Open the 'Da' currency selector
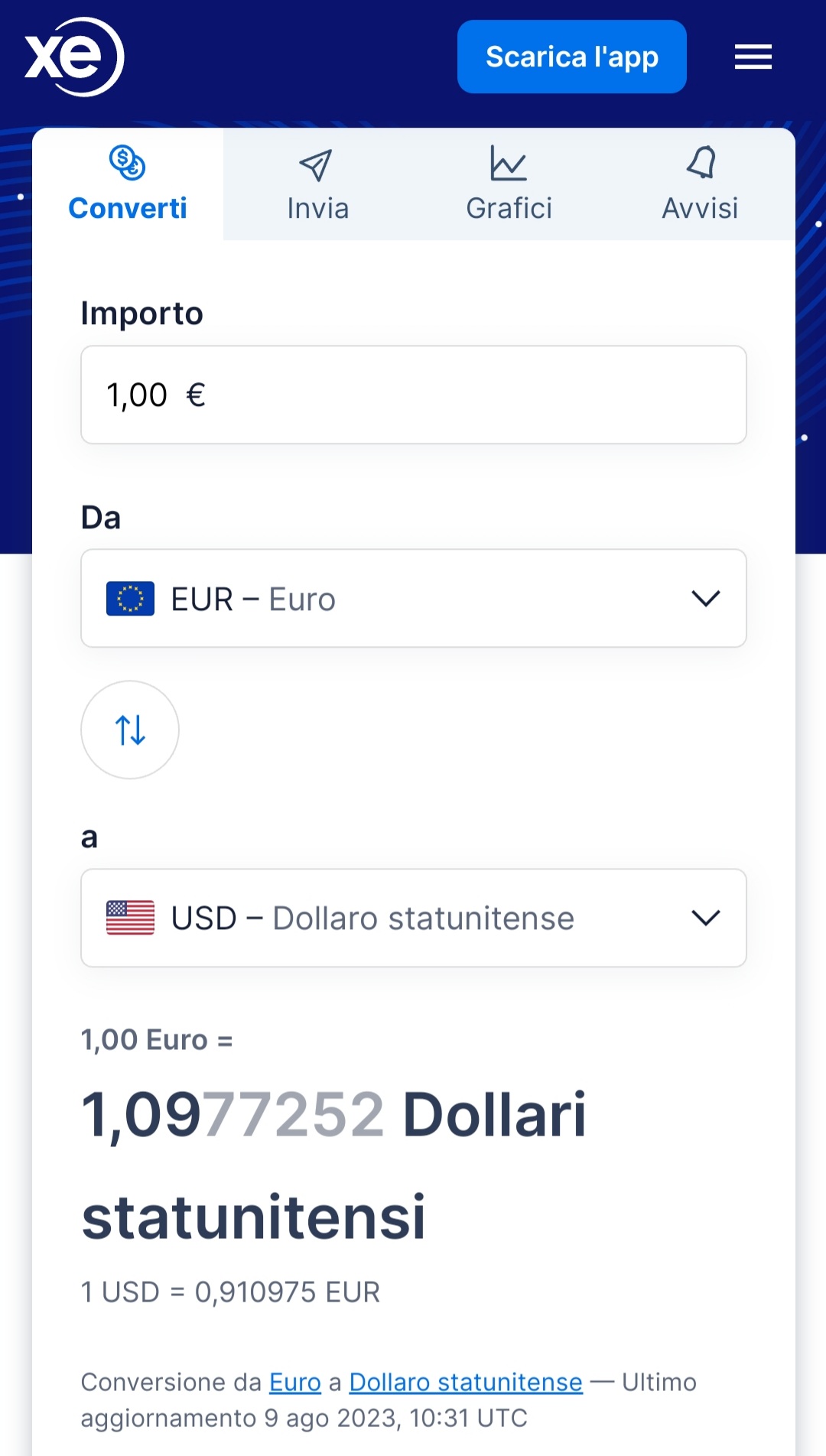 [x=413, y=598]
